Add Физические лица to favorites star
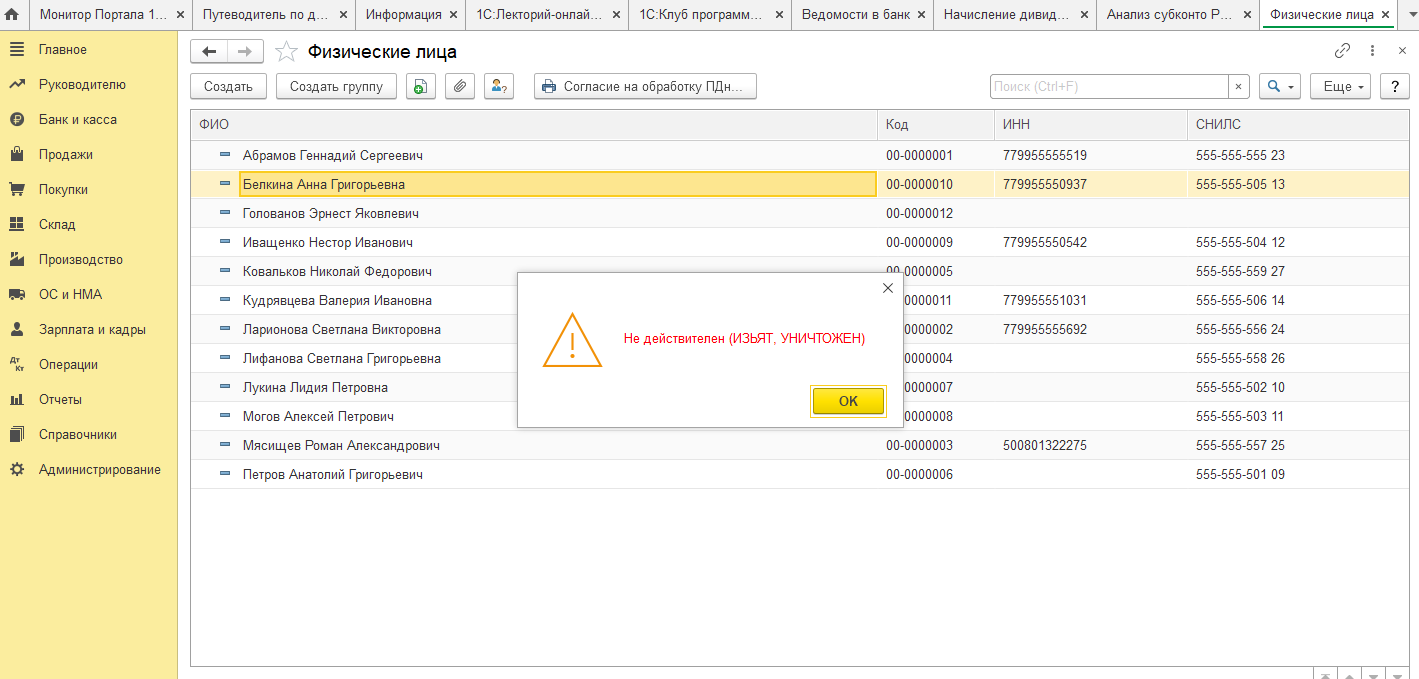 pyautogui.click(x=286, y=52)
